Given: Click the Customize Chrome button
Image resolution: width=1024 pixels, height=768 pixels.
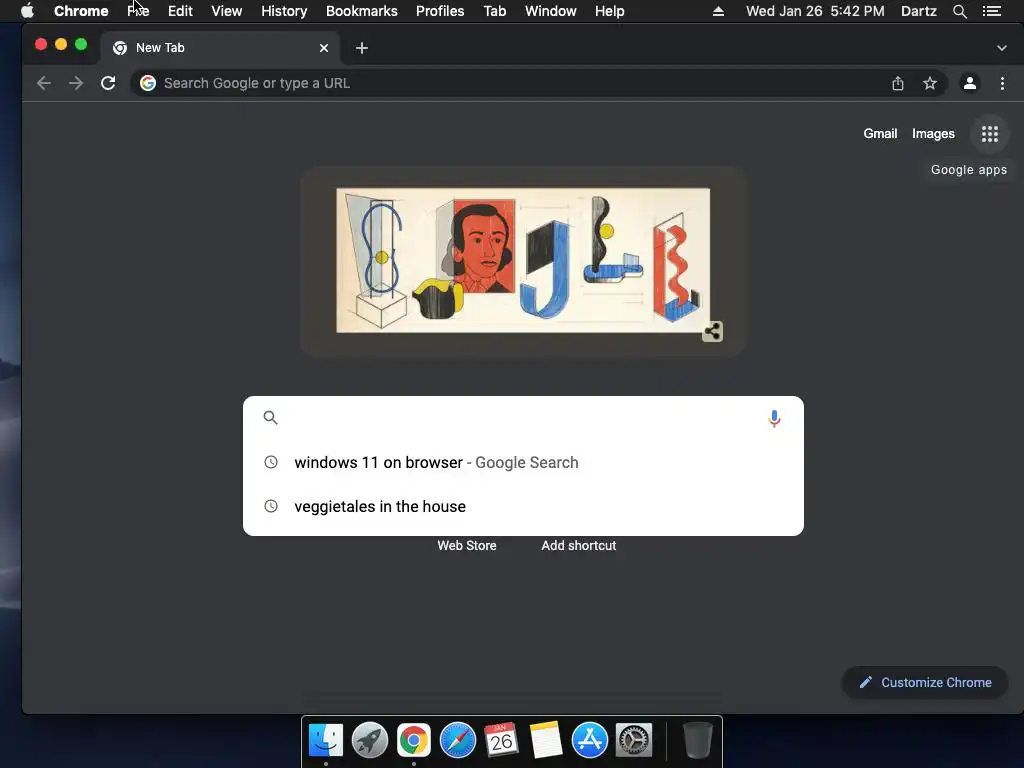Looking at the screenshot, I should (925, 682).
